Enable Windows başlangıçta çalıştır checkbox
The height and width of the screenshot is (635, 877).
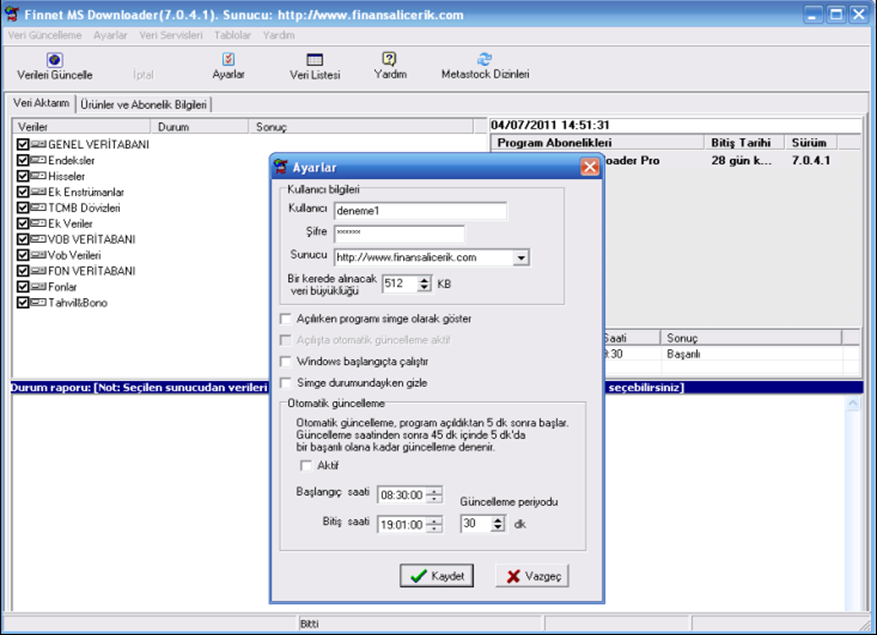[x=287, y=361]
